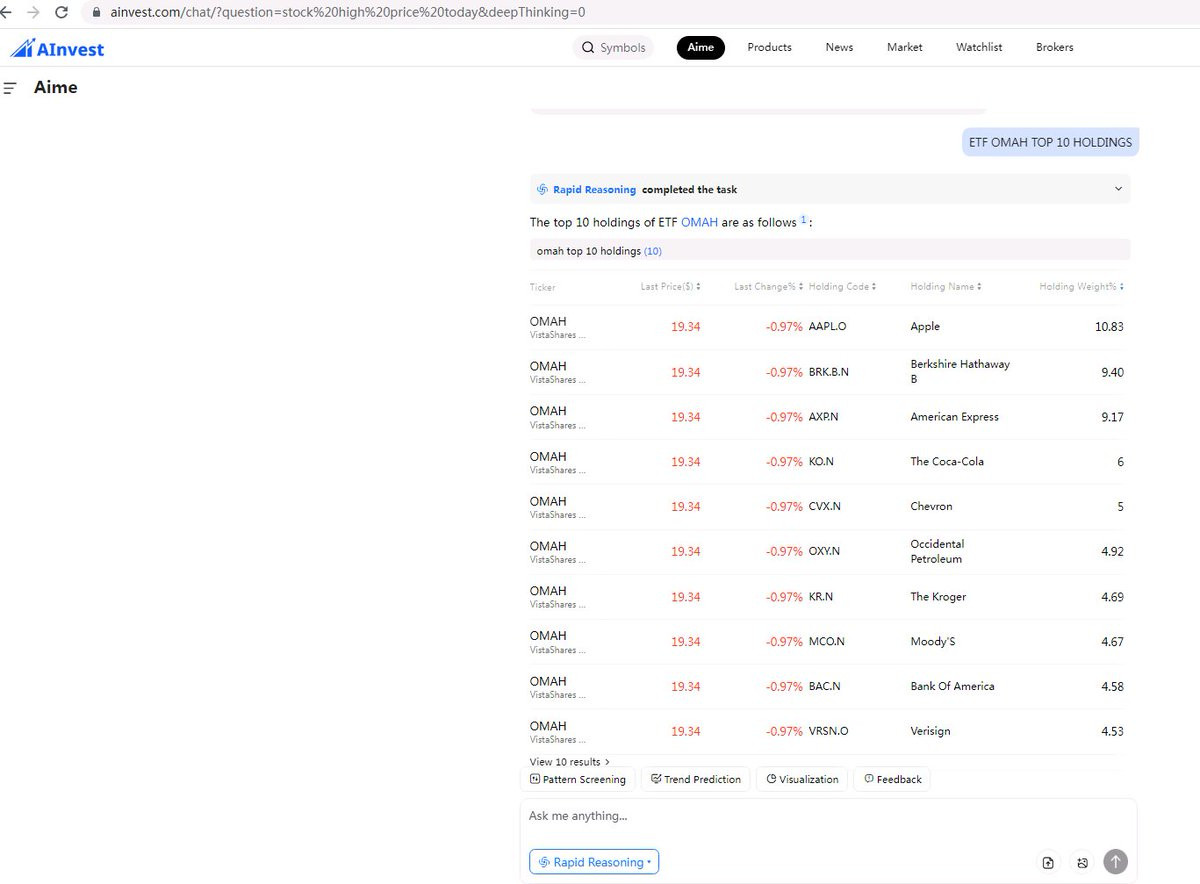Select the American Express holding name

(954, 417)
